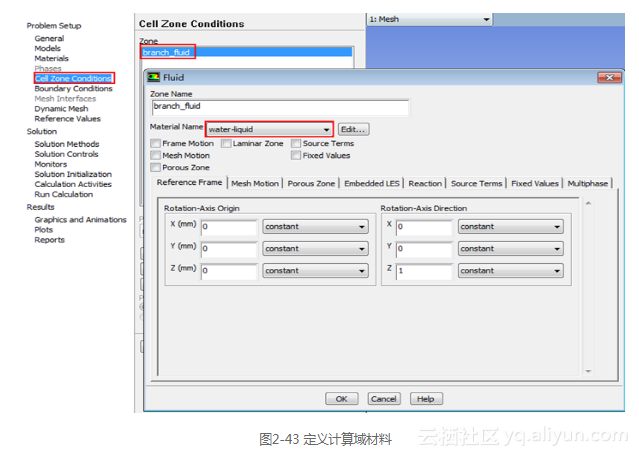The image size is (639, 457).
Task: Expand Z direction constant dropdown
Action: coord(556,271)
